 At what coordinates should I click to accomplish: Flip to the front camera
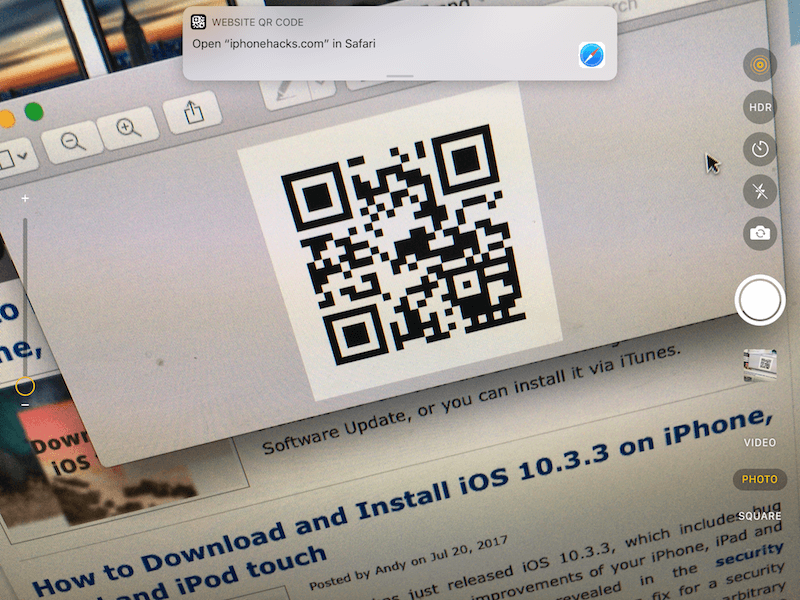tap(760, 233)
